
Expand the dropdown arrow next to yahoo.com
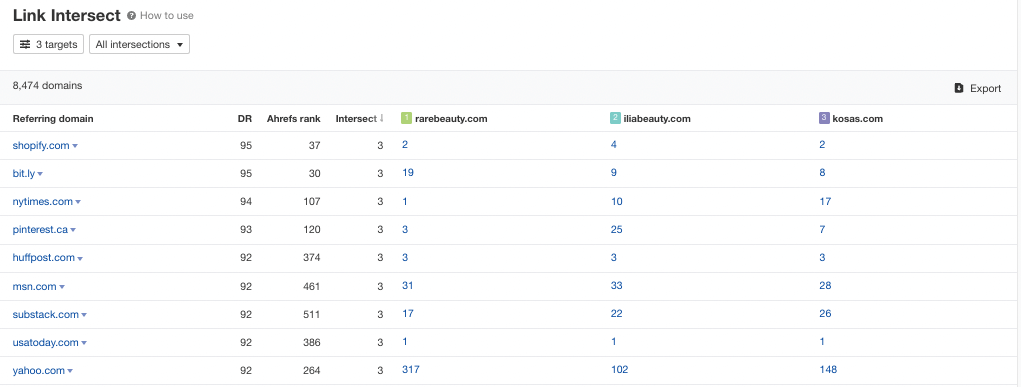coord(70,371)
